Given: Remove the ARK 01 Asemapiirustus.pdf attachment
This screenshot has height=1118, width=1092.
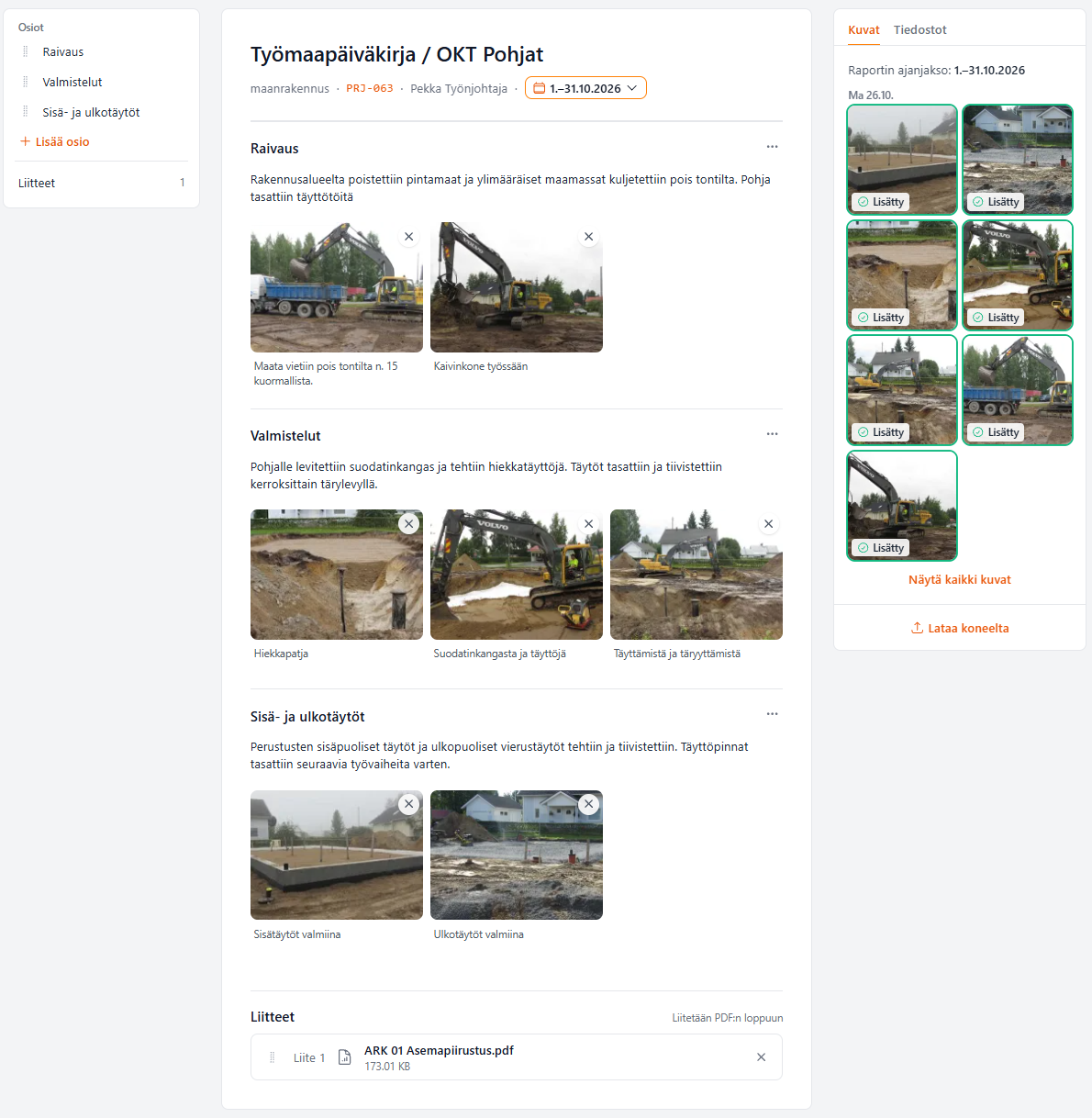Looking at the screenshot, I should (x=761, y=1057).
